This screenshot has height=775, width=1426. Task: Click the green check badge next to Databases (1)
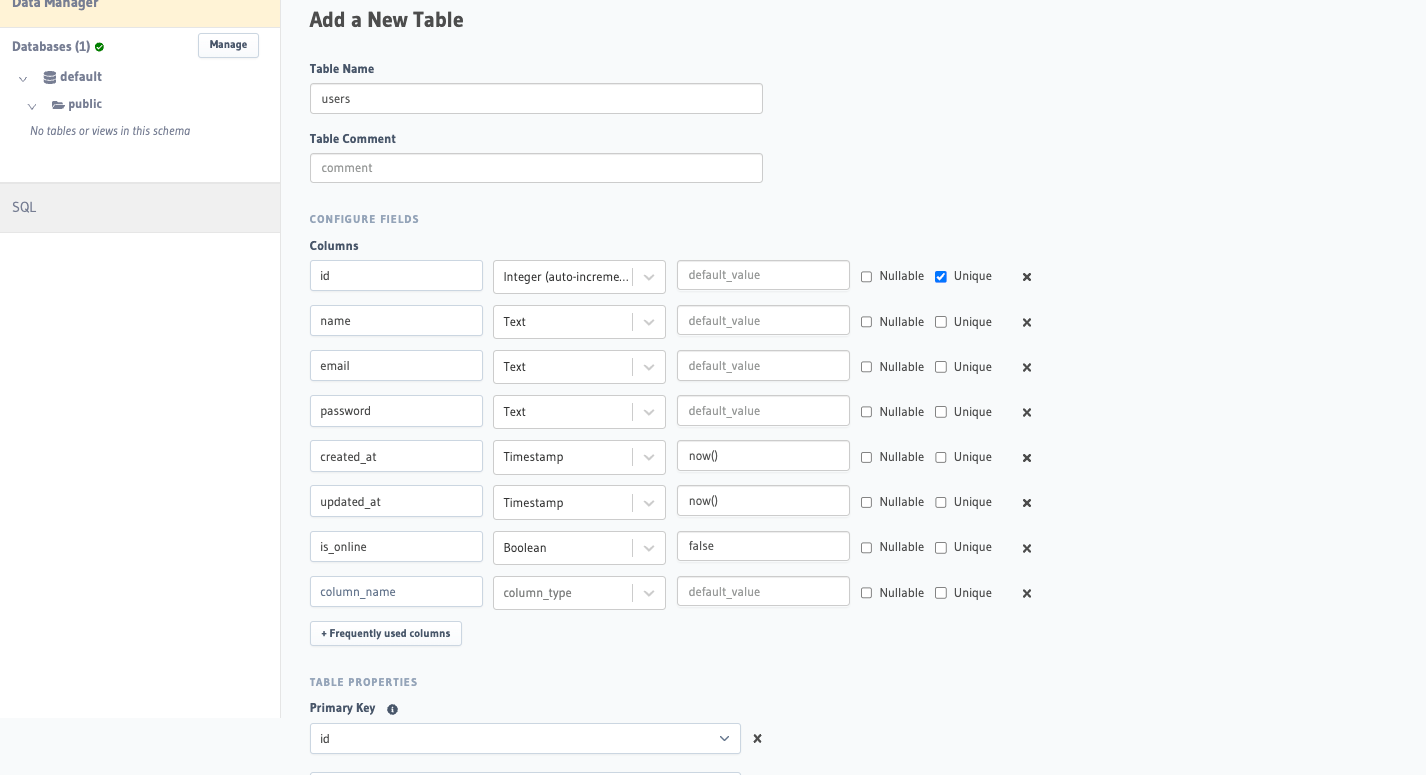click(98, 46)
